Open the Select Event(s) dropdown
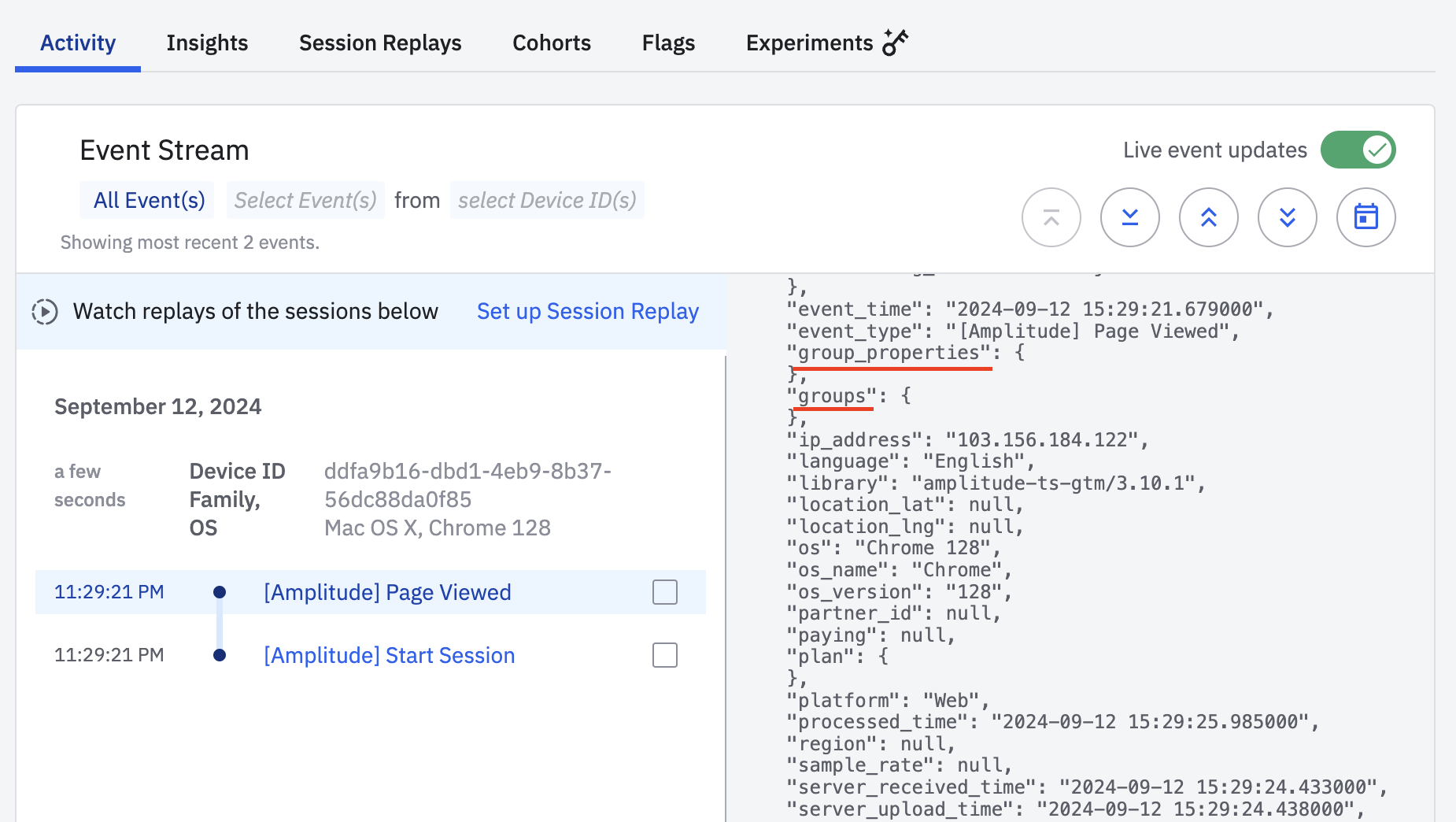 click(305, 201)
